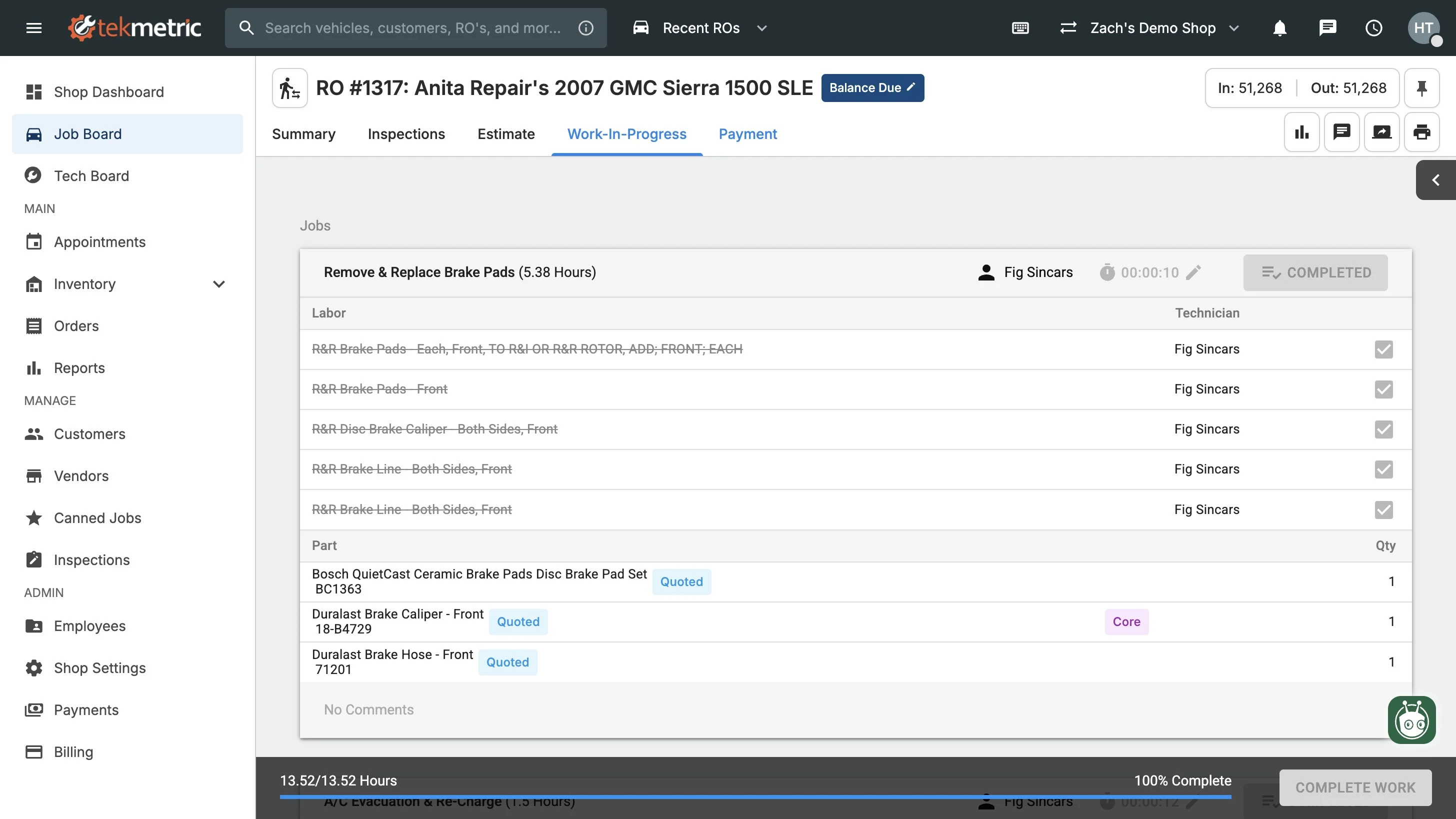Pin this repair order
This screenshot has width=1456, height=819.
1421,88
